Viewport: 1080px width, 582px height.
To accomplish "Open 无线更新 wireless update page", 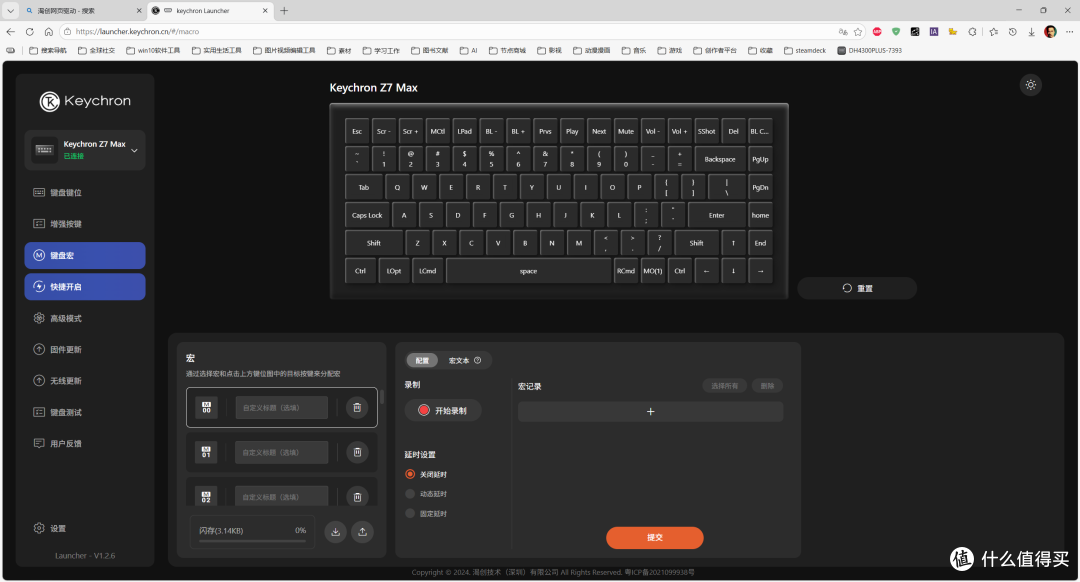I will [85, 381].
